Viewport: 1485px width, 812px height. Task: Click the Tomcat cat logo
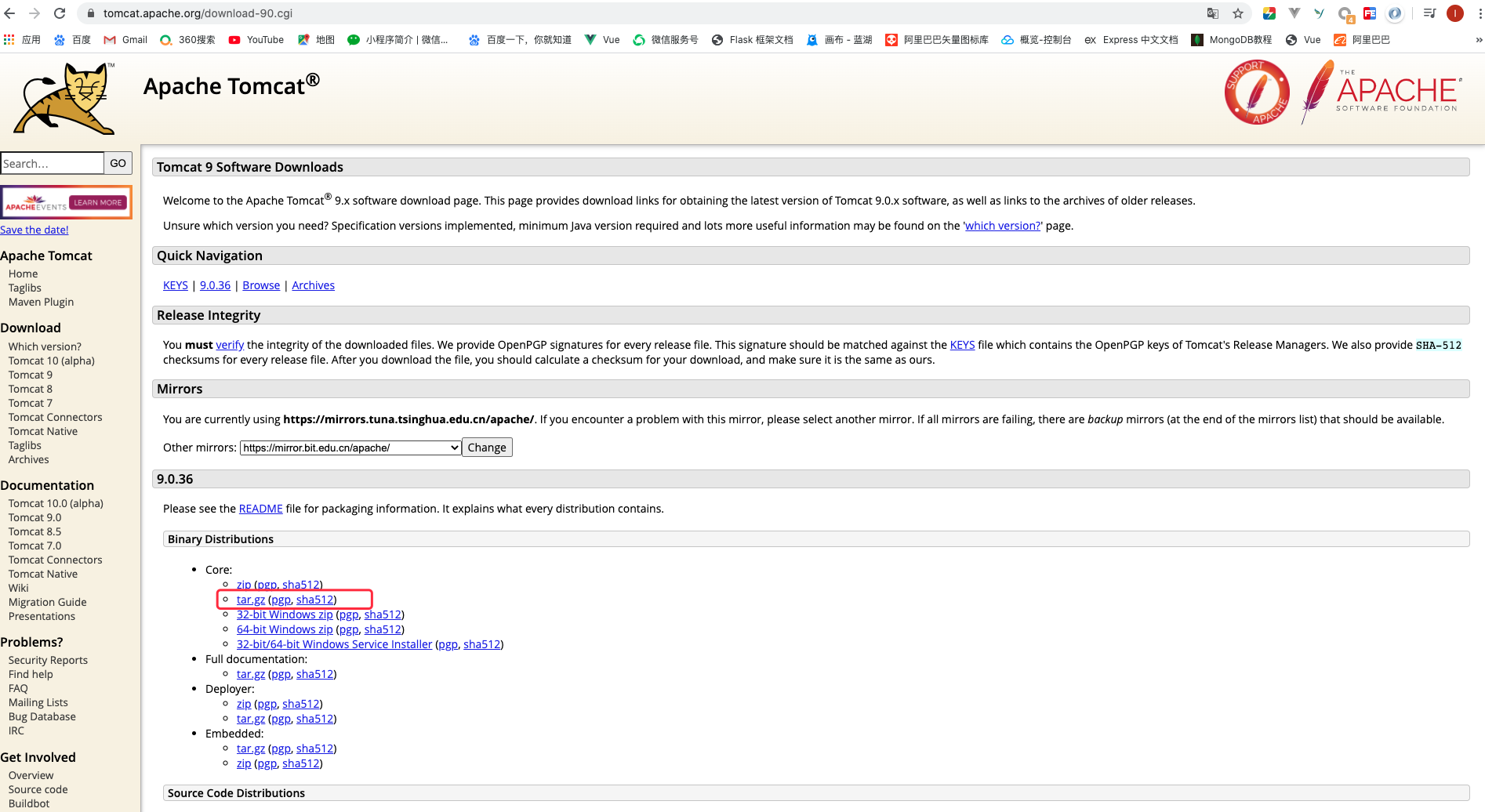(x=64, y=99)
